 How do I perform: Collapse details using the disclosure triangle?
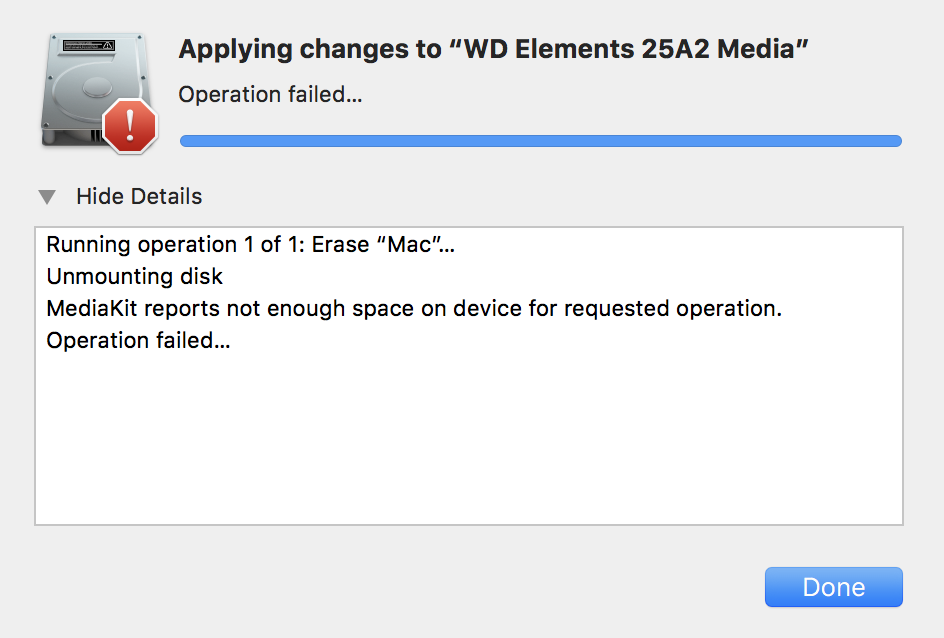[x=47, y=197]
